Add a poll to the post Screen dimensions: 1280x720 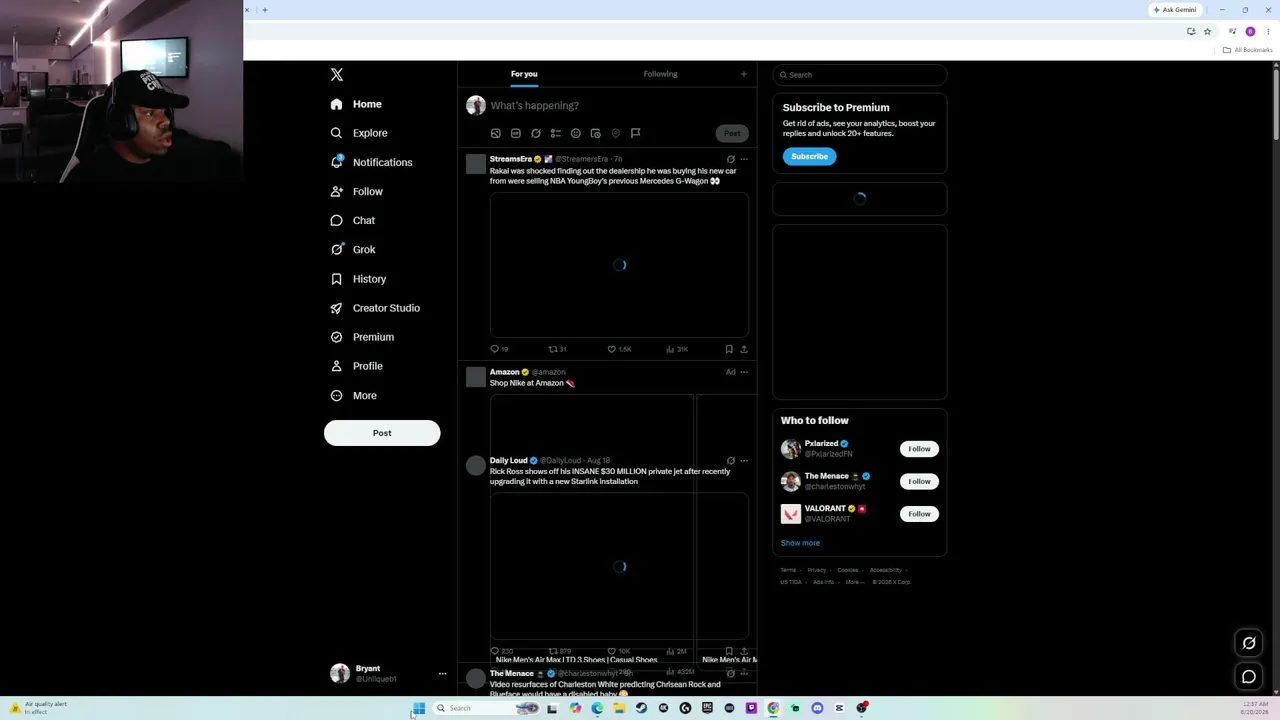556,133
